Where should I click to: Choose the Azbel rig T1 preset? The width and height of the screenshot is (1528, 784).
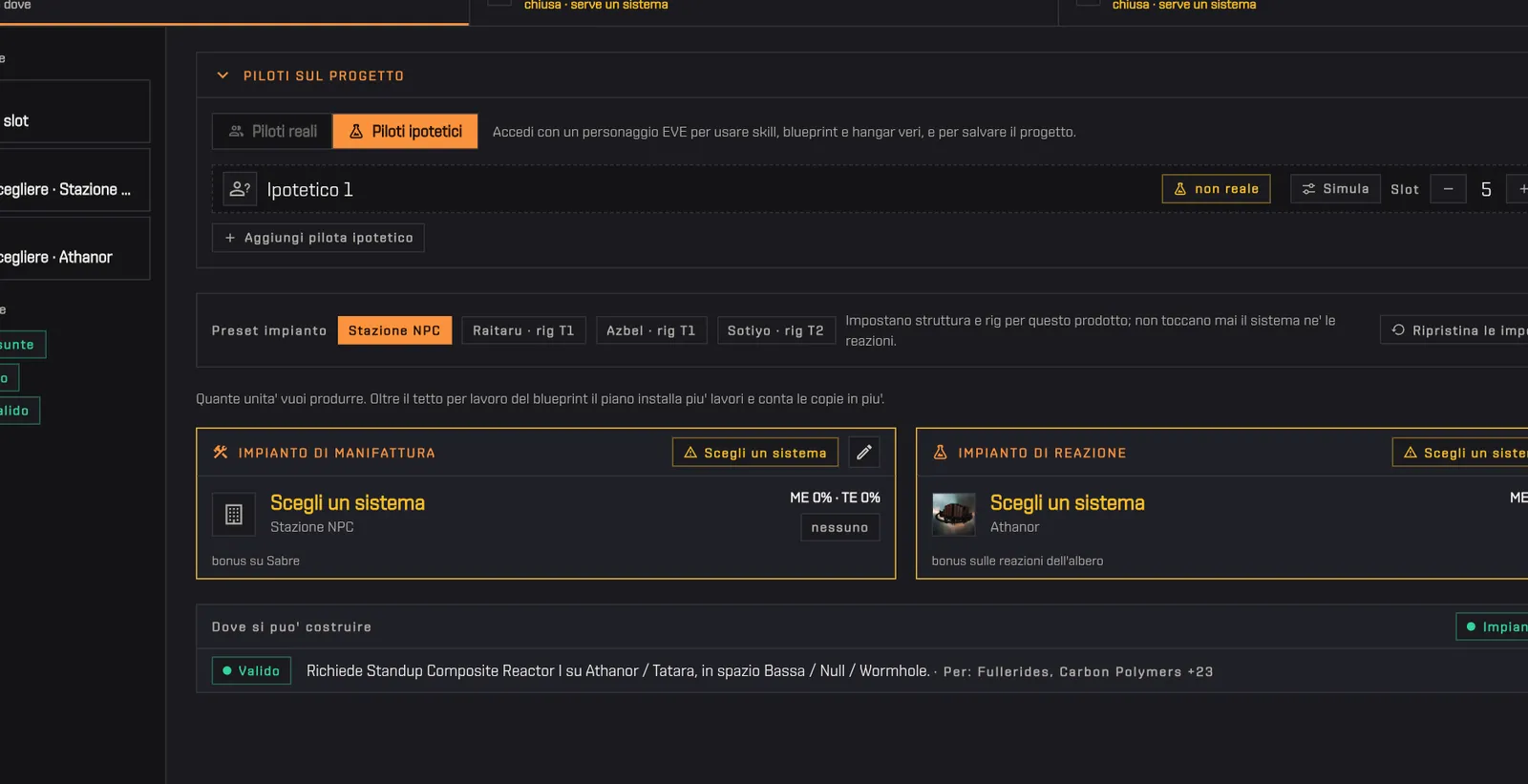pyautogui.click(x=651, y=330)
